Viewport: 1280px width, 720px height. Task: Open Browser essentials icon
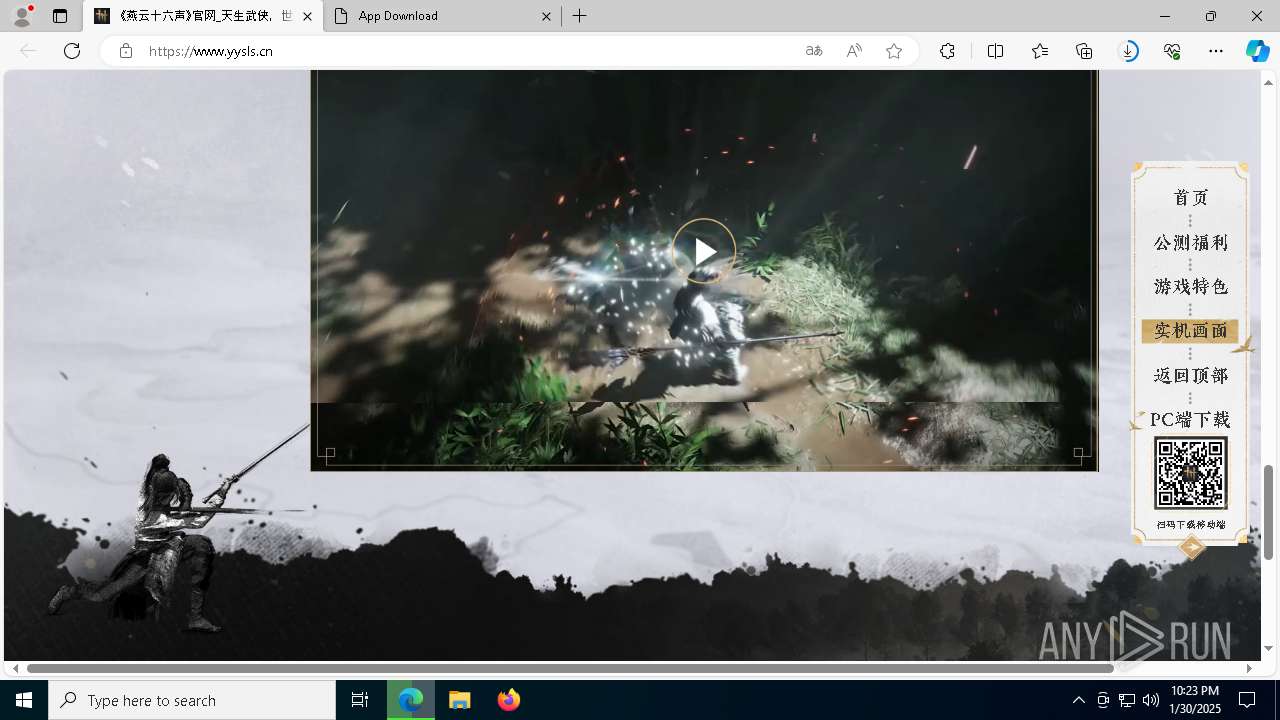pos(1172,51)
